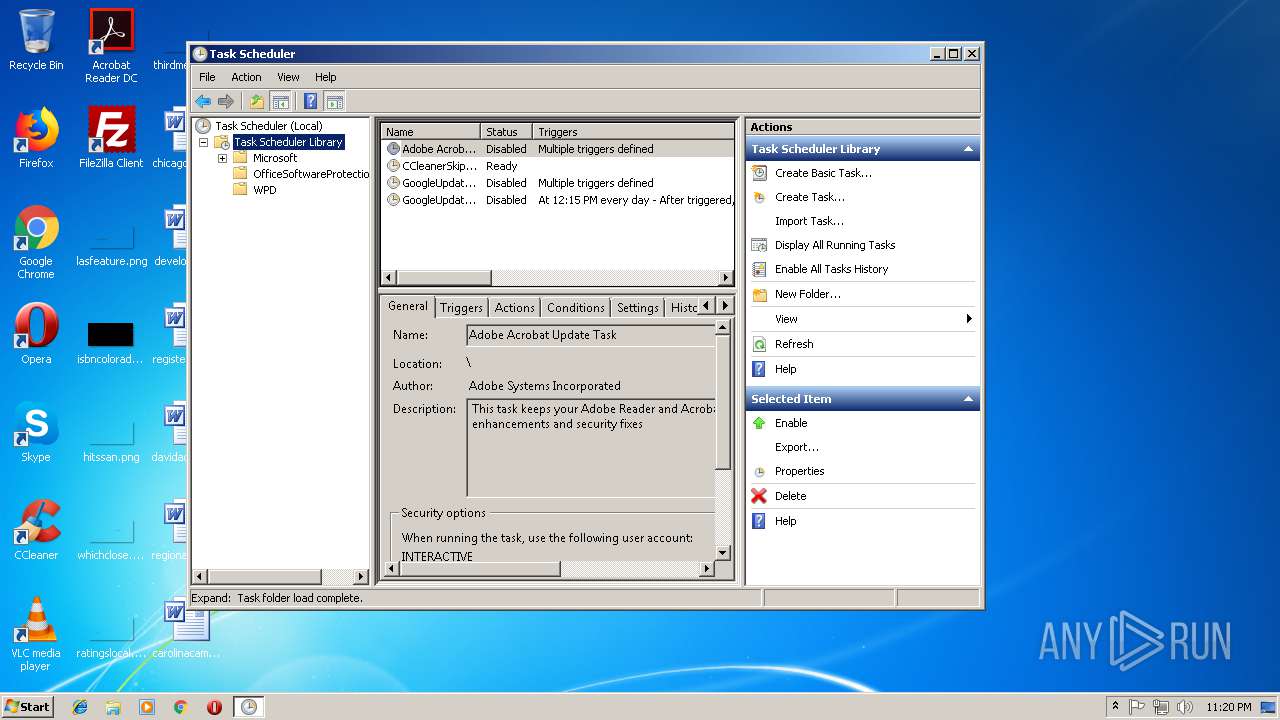
Task: Sort tasks by the Status column header
Action: (506, 132)
